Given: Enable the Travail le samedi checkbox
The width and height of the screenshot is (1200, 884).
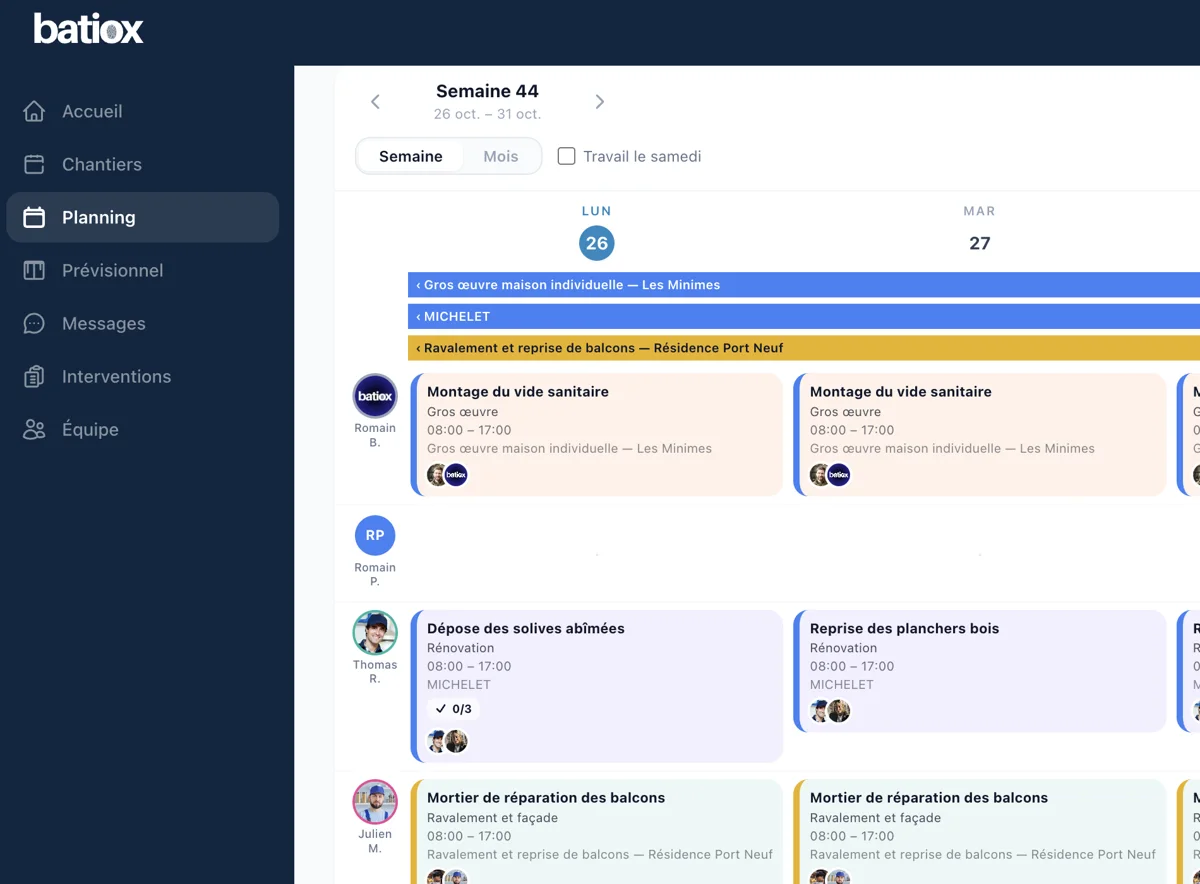Looking at the screenshot, I should [566, 156].
